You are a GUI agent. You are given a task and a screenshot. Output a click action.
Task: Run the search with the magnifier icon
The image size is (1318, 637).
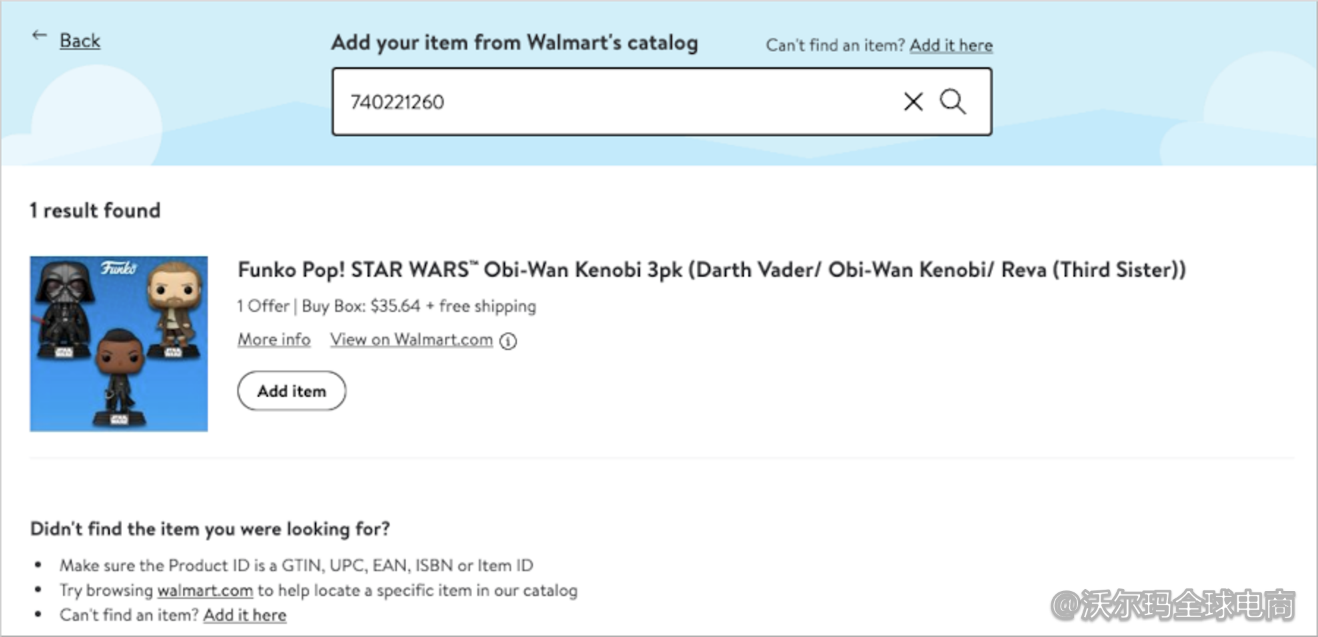[x=954, y=102]
